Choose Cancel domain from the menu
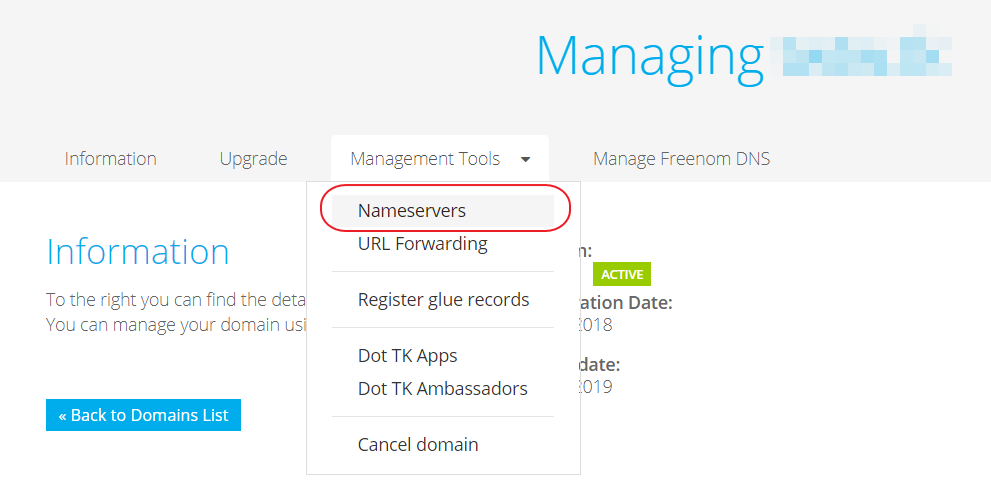 coord(418,444)
